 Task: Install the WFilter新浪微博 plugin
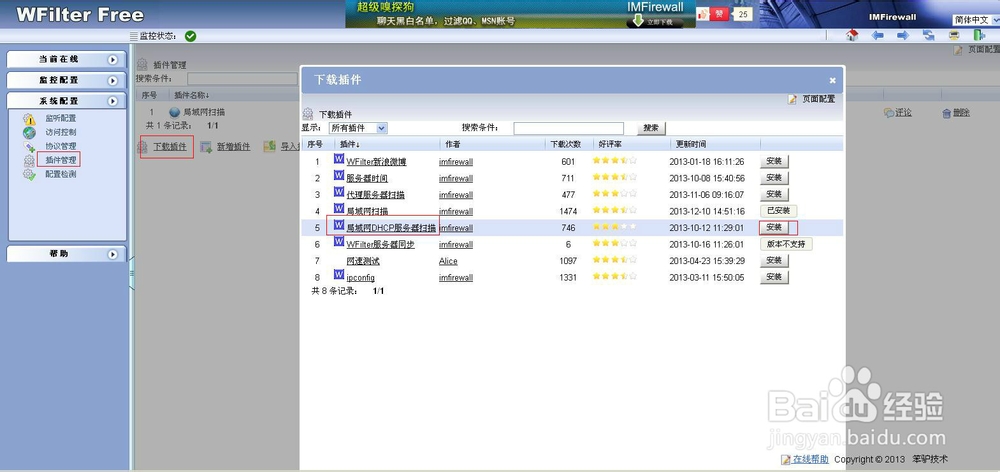(774, 161)
